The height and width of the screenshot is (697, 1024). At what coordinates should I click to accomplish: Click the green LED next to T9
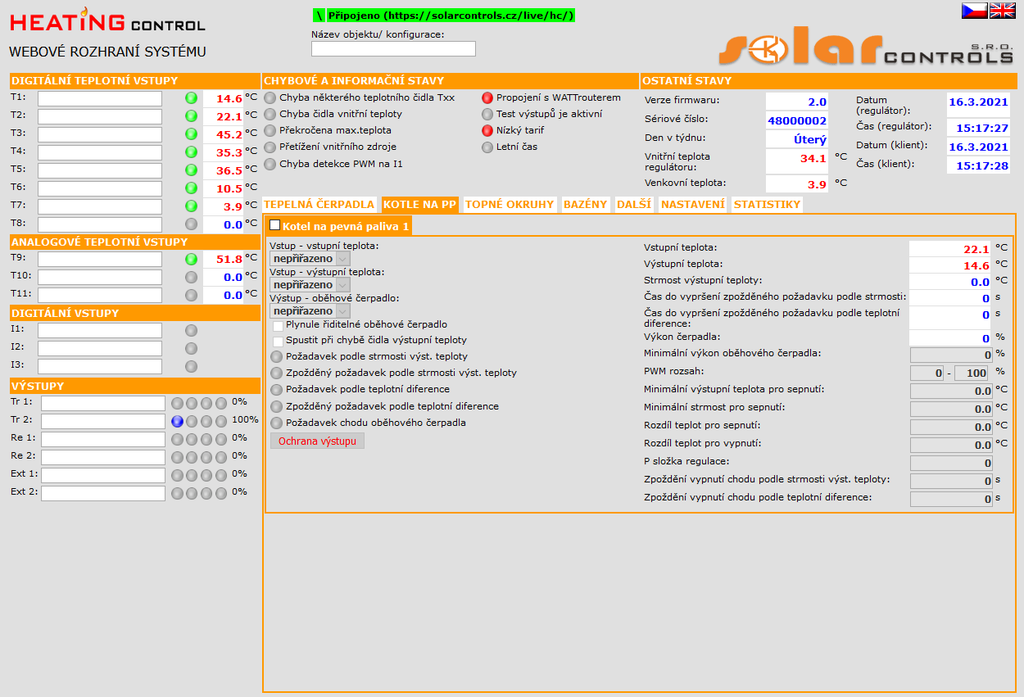[x=191, y=259]
